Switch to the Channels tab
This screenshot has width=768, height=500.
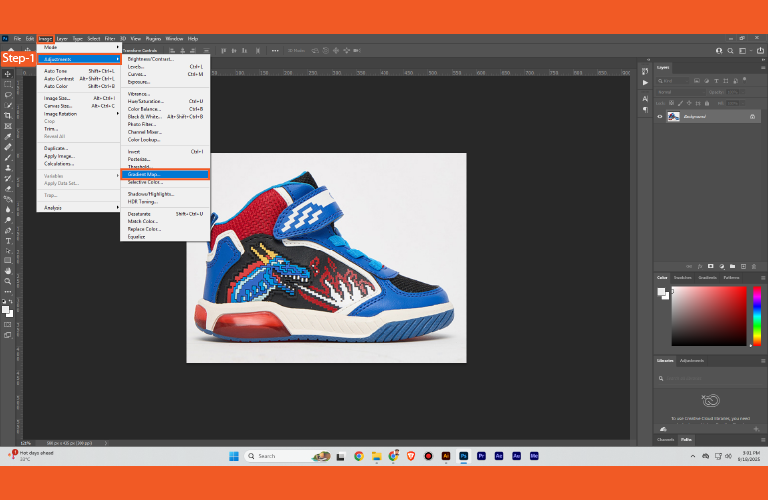[666, 439]
